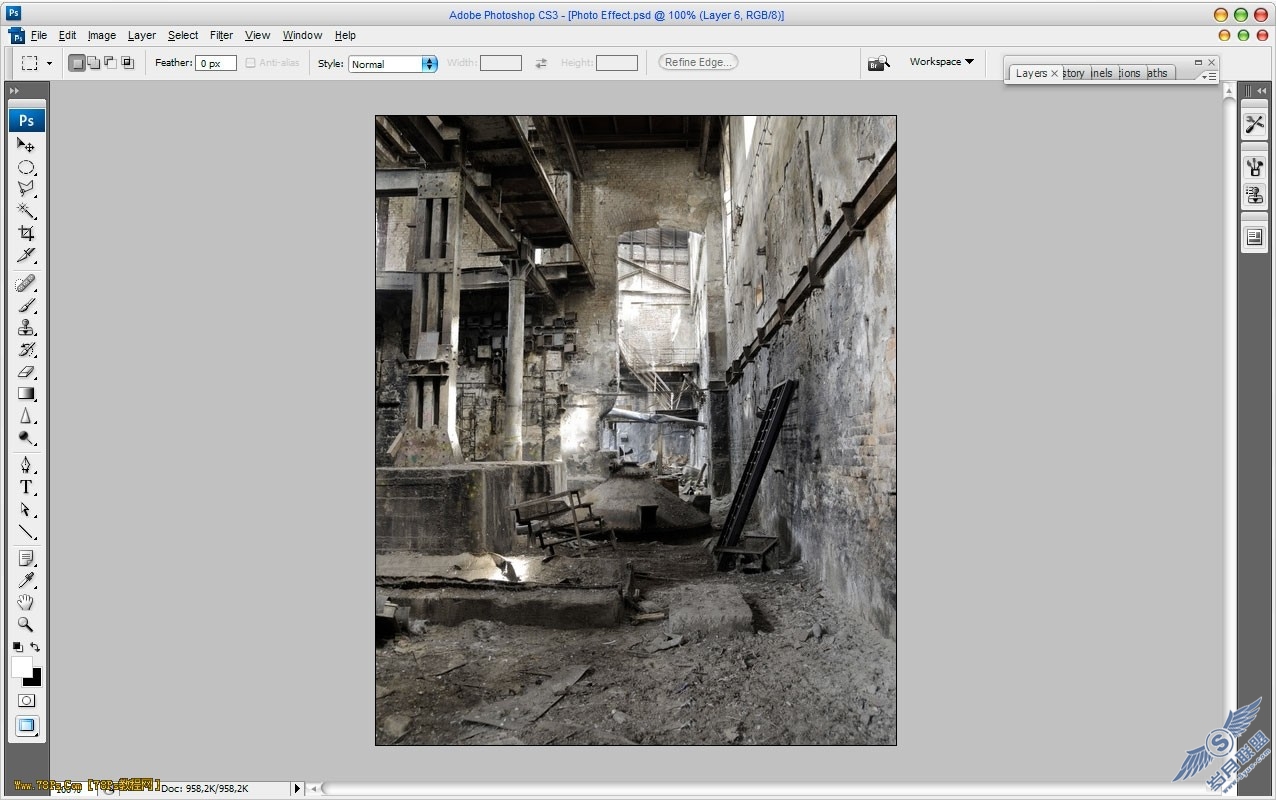Screen dimensions: 1276x800
Task: Choose Intersect with selection mode
Action: pos(128,63)
